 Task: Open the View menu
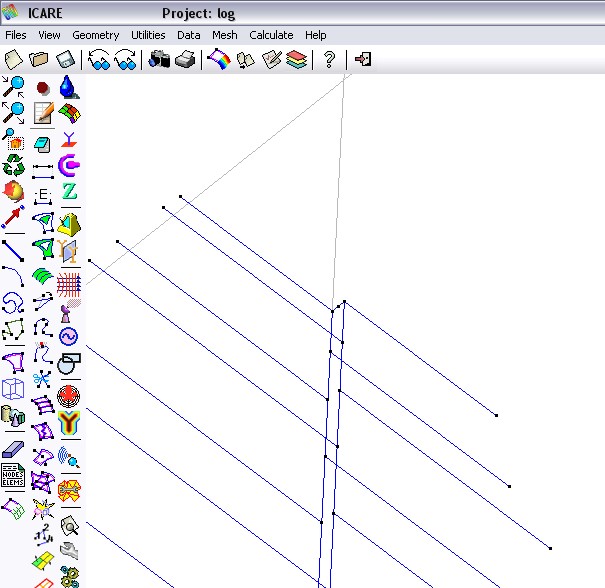click(x=49, y=35)
